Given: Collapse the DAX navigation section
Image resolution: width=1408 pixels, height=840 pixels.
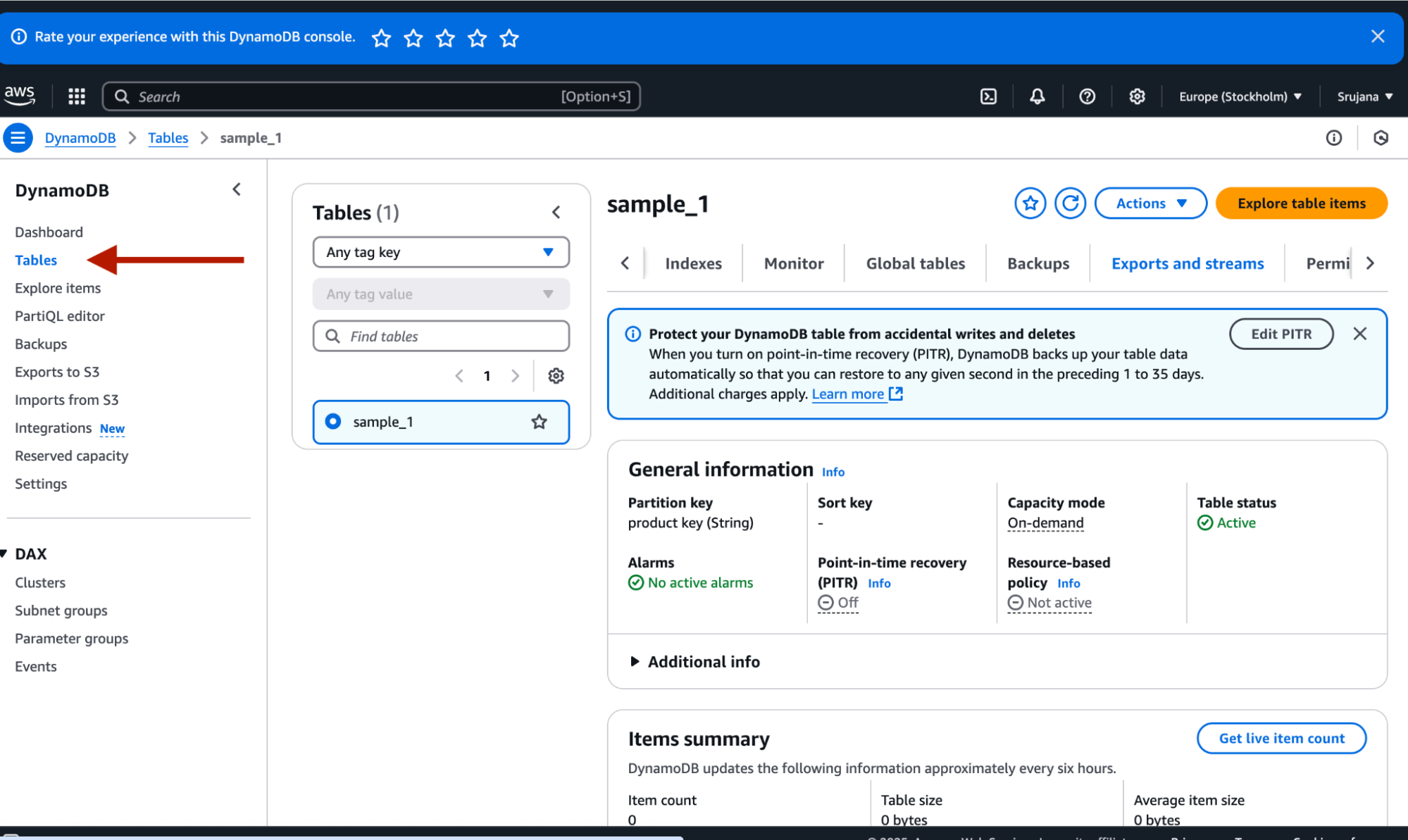Looking at the screenshot, I should [x=4, y=554].
